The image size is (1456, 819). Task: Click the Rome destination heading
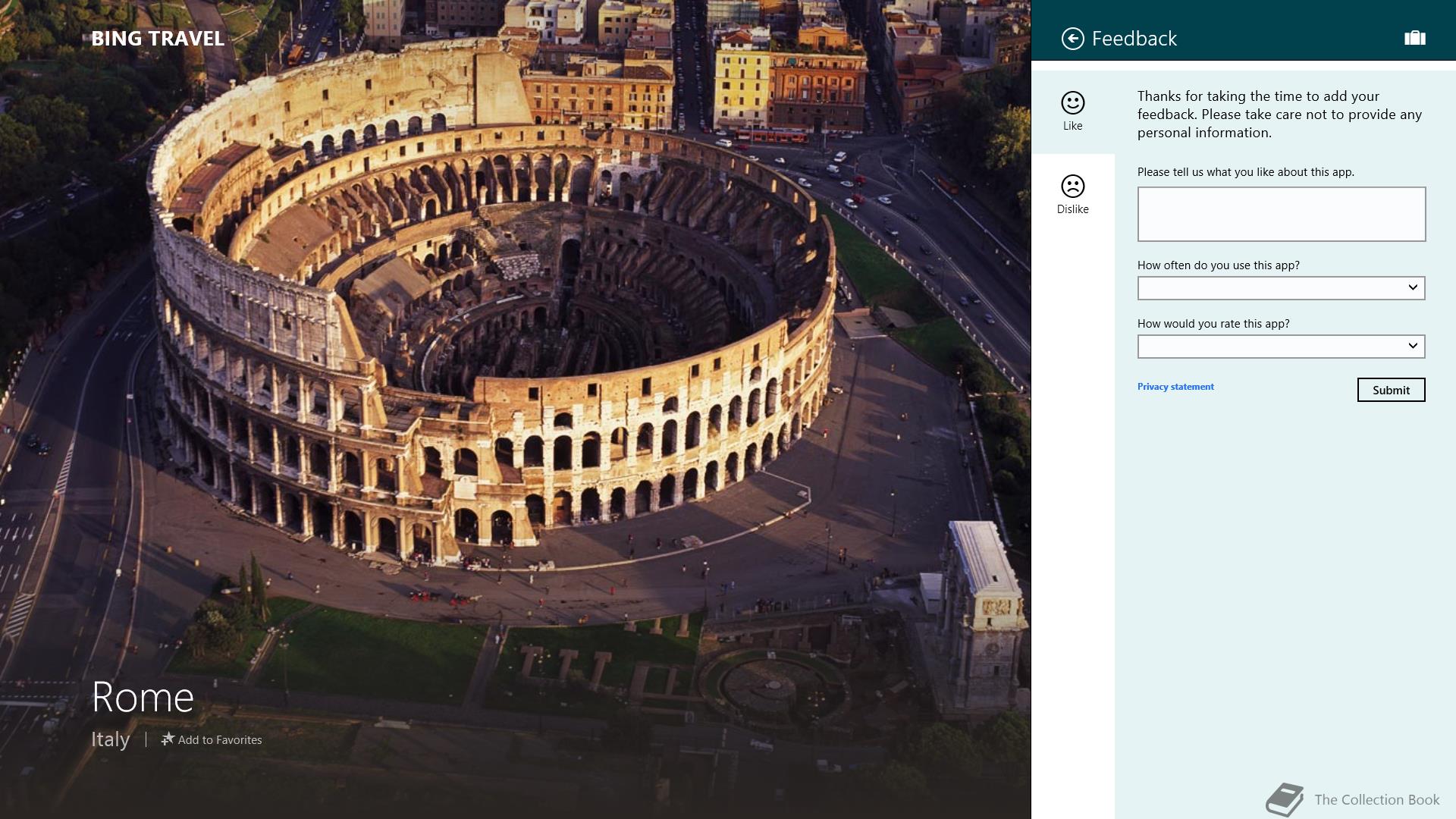(x=143, y=697)
